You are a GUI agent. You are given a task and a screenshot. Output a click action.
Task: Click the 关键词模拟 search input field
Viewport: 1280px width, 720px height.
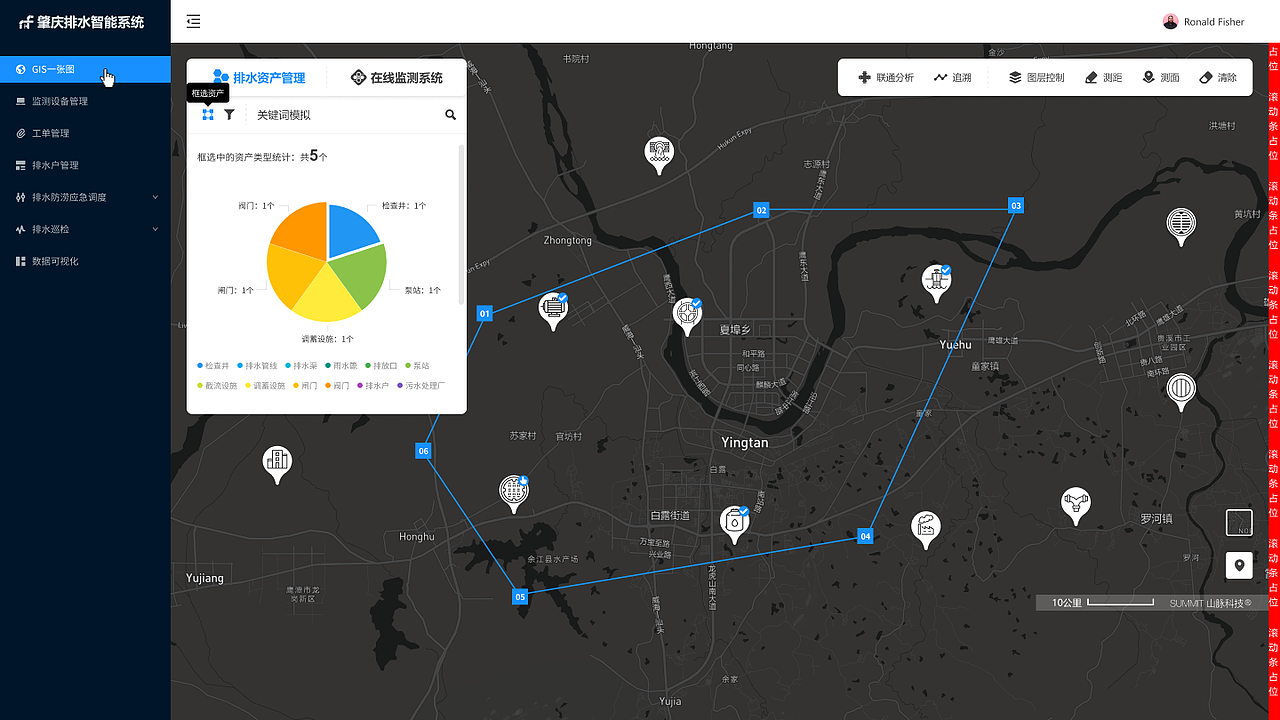tap(343, 115)
